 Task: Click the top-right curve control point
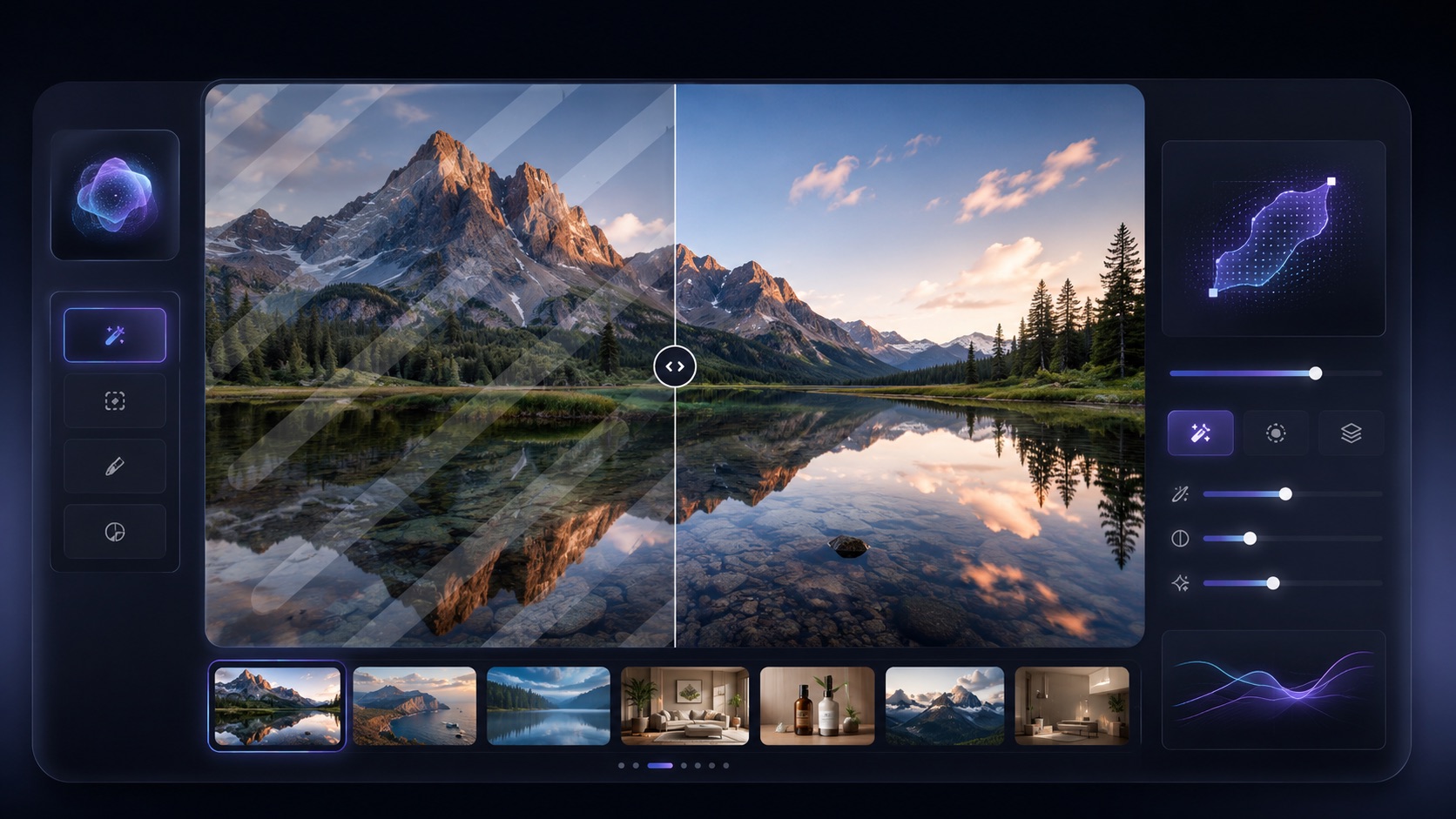click(1331, 182)
